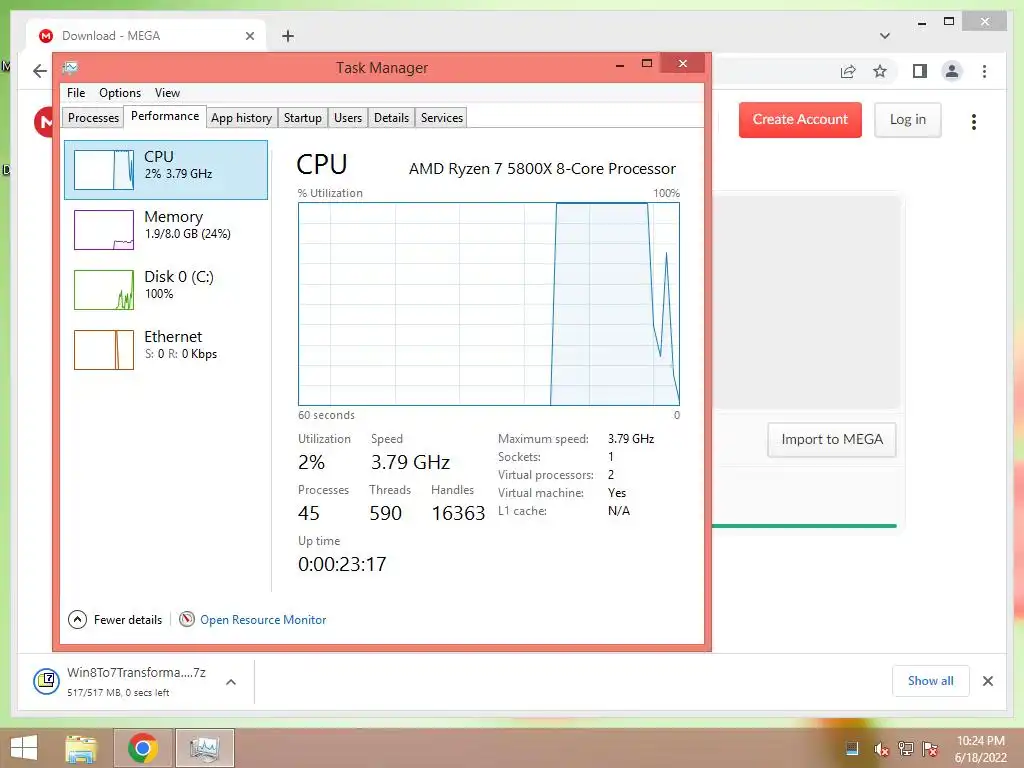This screenshot has width=1024, height=768.
Task: Click Create Account on MEGA page
Action: (800, 120)
